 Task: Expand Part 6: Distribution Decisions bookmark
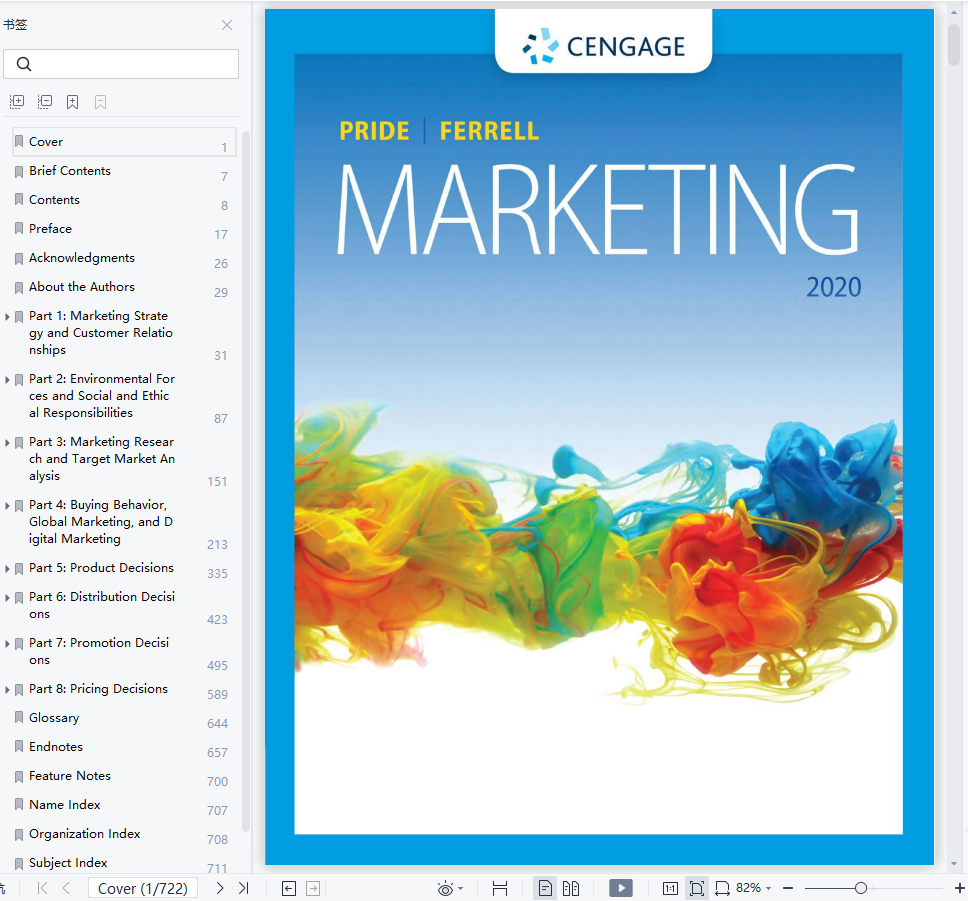[x=7, y=598]
